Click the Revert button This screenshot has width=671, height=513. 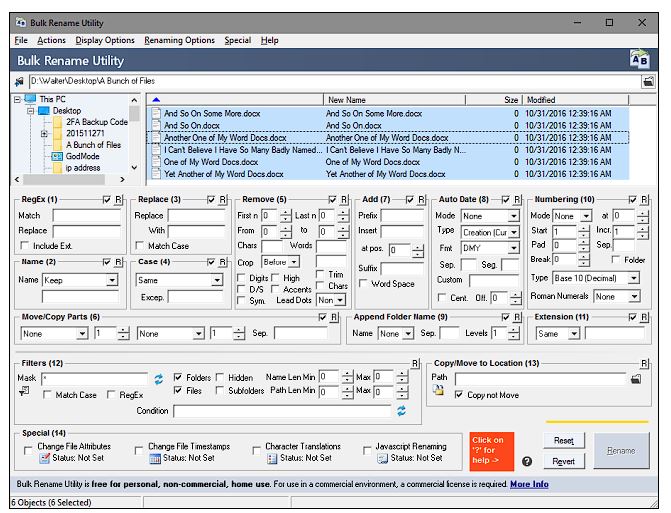coord(564,461)
